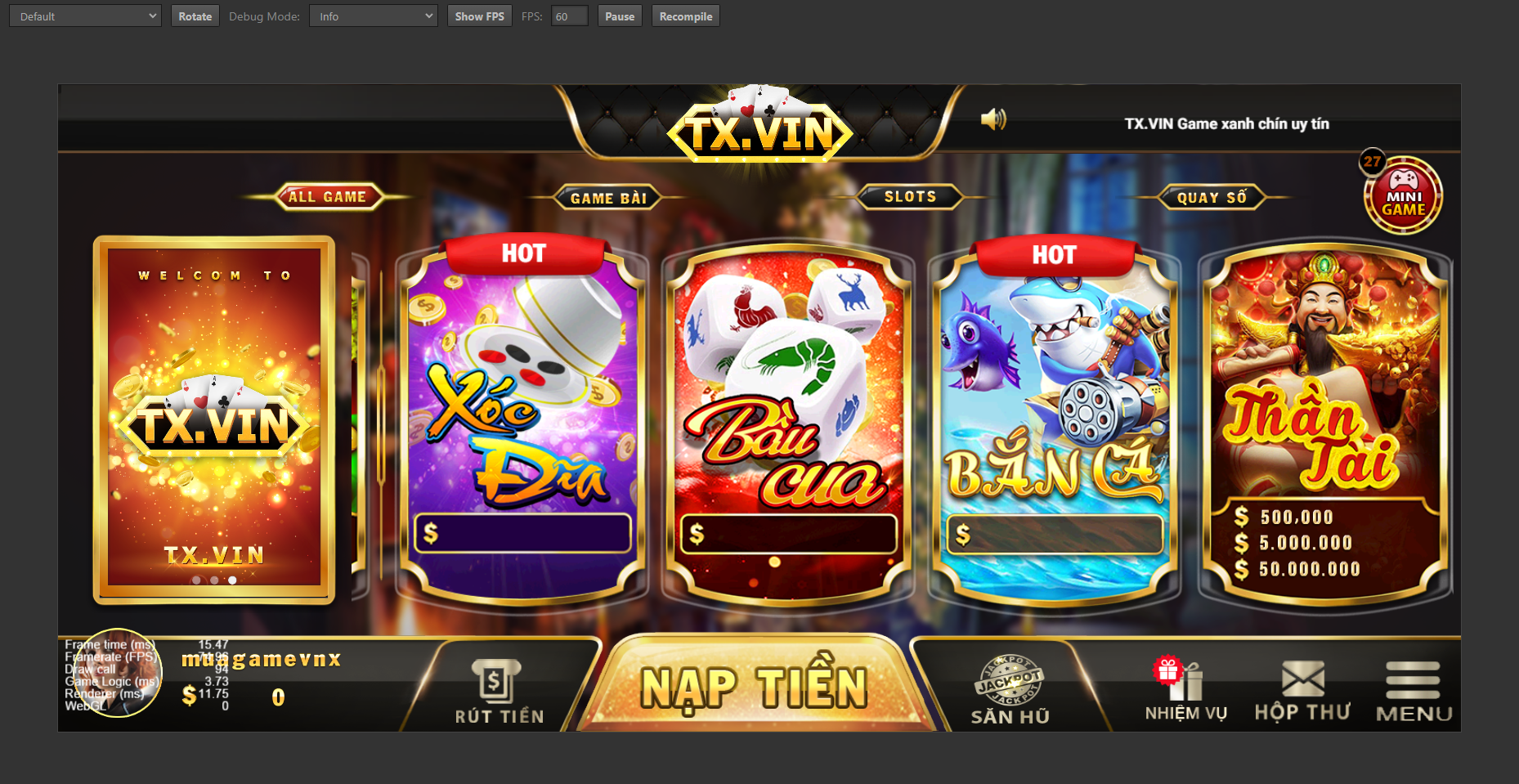Expand the Default resolution dropdown
1519x784 pixels.
point(85,16)
